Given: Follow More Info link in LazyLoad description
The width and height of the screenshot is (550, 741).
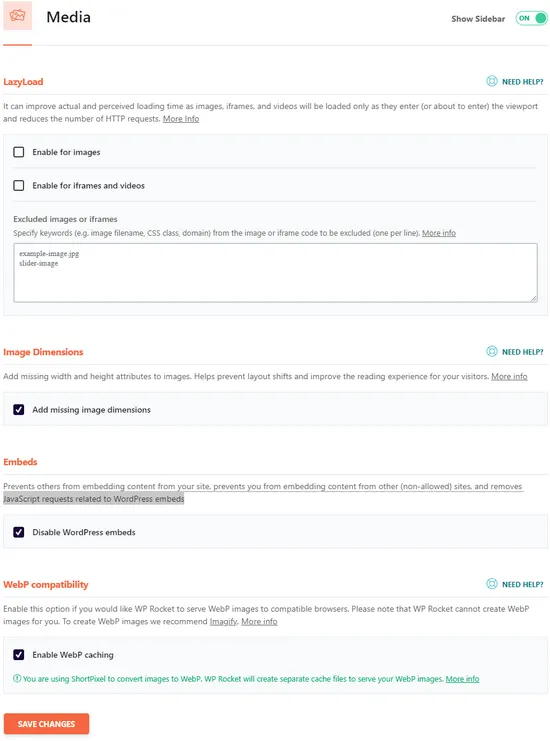Looking at the screenshot, I should click(181, 119).
